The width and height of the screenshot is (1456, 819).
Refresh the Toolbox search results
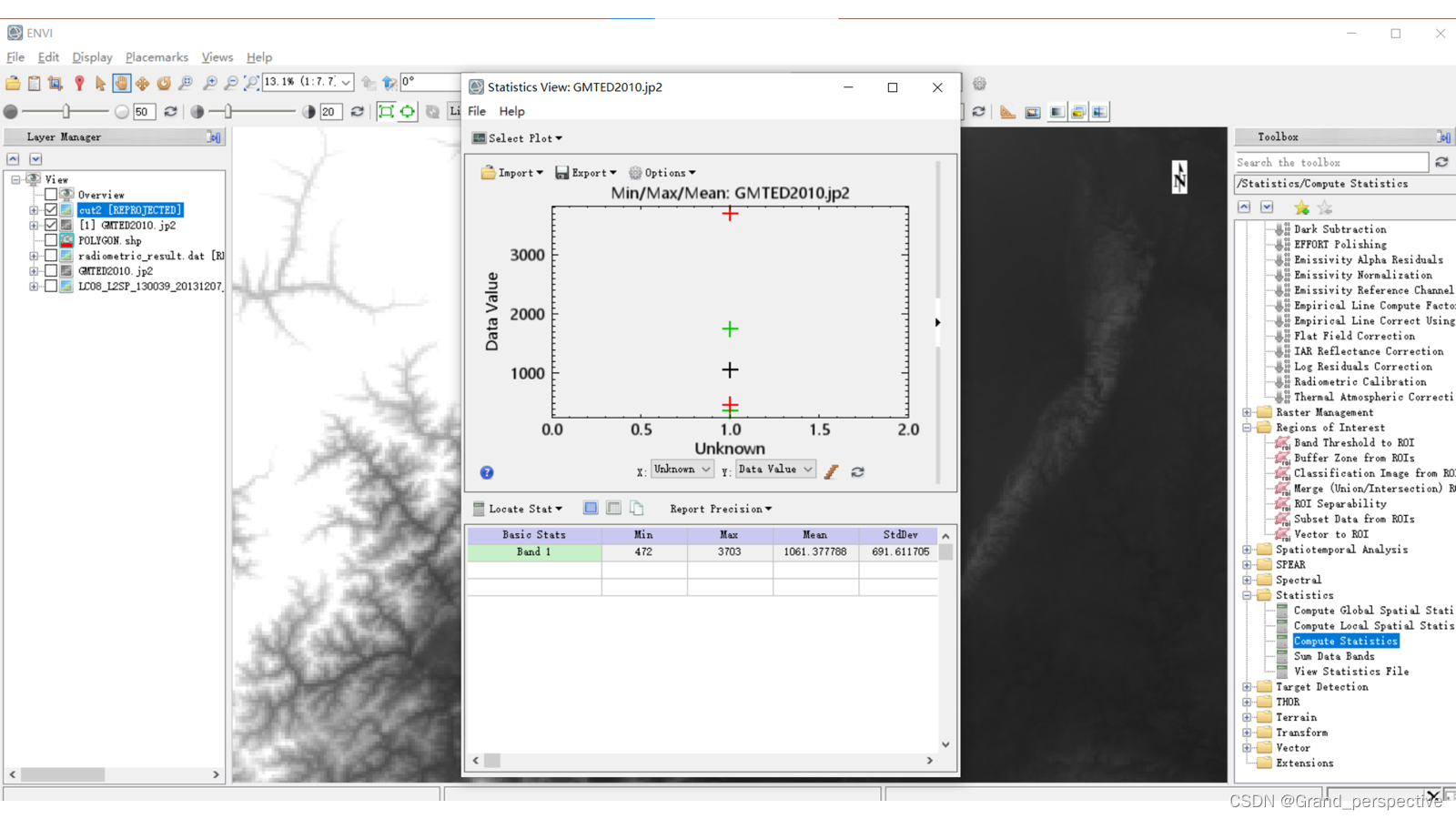[x=1441, y=162]
